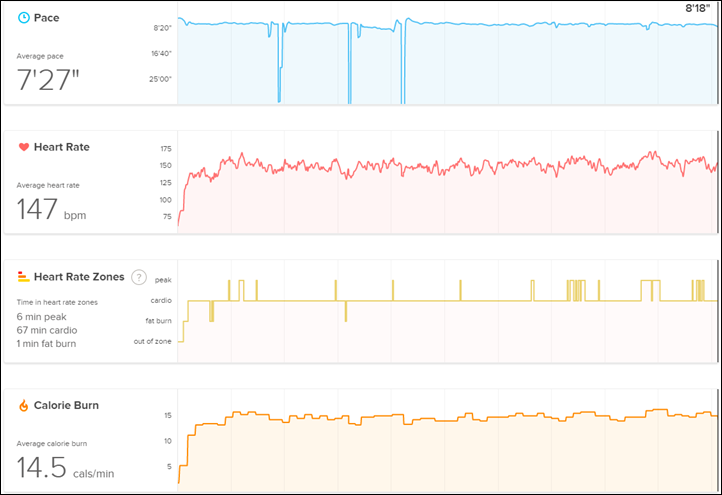722x495 pixels.
Task: Click the 'Average calorie burn' label
Action: pos(52,444)
